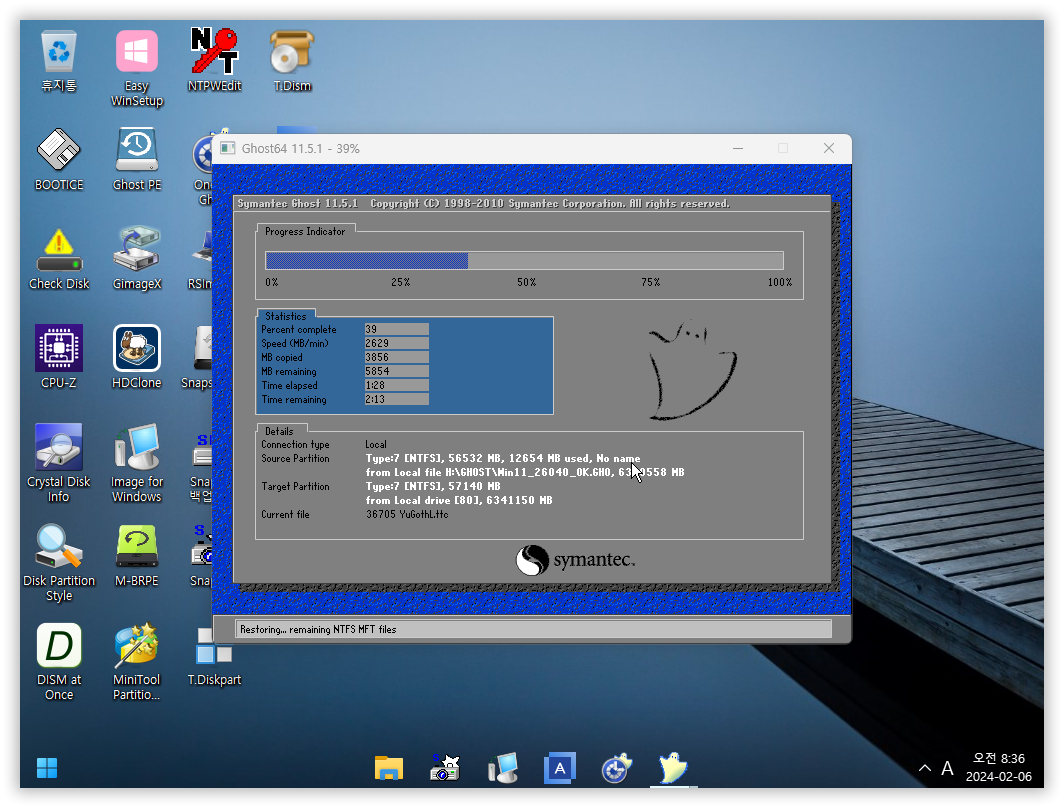This screenshot has height=808, width=1064.
Task: Open HDClone desktop shortcut
Action: [x=136, y=358]
